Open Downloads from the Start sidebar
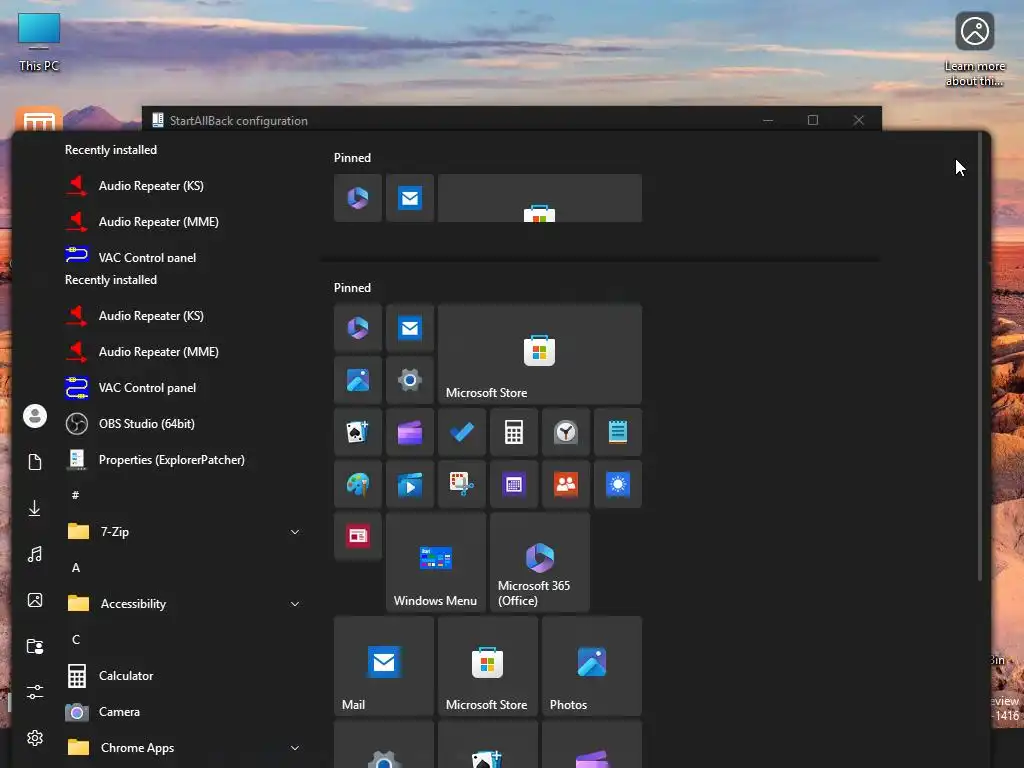This screenshot has height=768, width=1024. (35, 508)
